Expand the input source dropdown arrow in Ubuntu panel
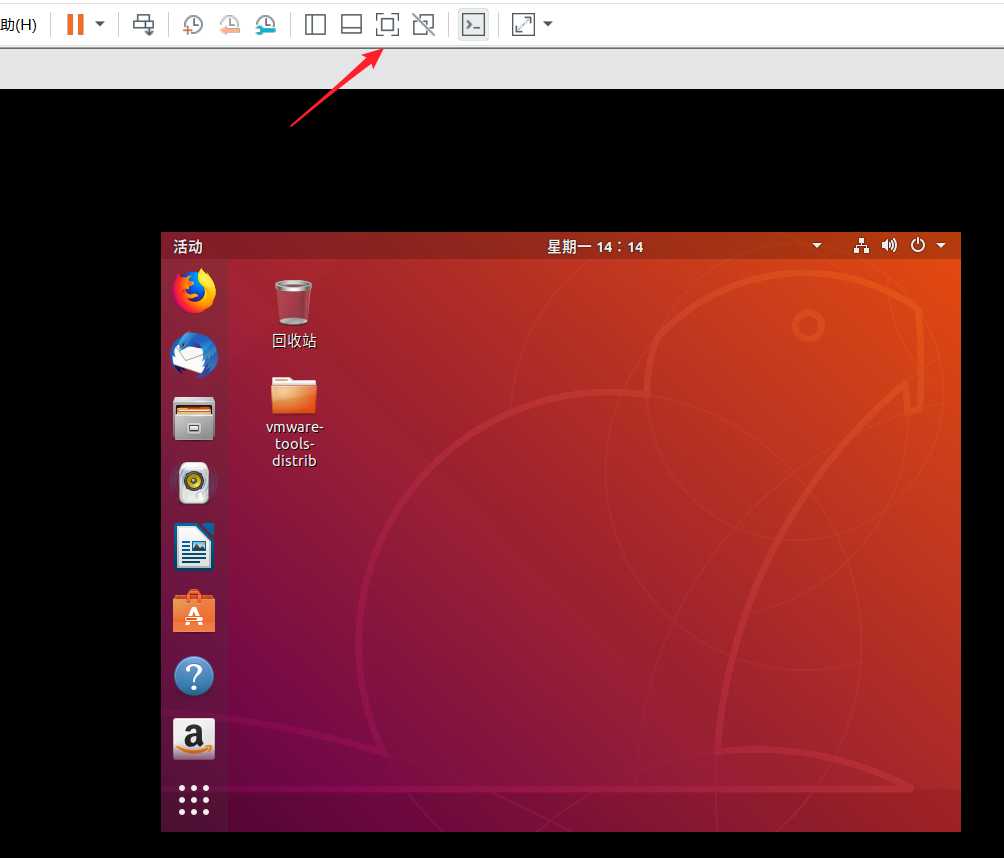This screenshot has height=858, width=1004. pyautogui.click(x=817, y=245)
